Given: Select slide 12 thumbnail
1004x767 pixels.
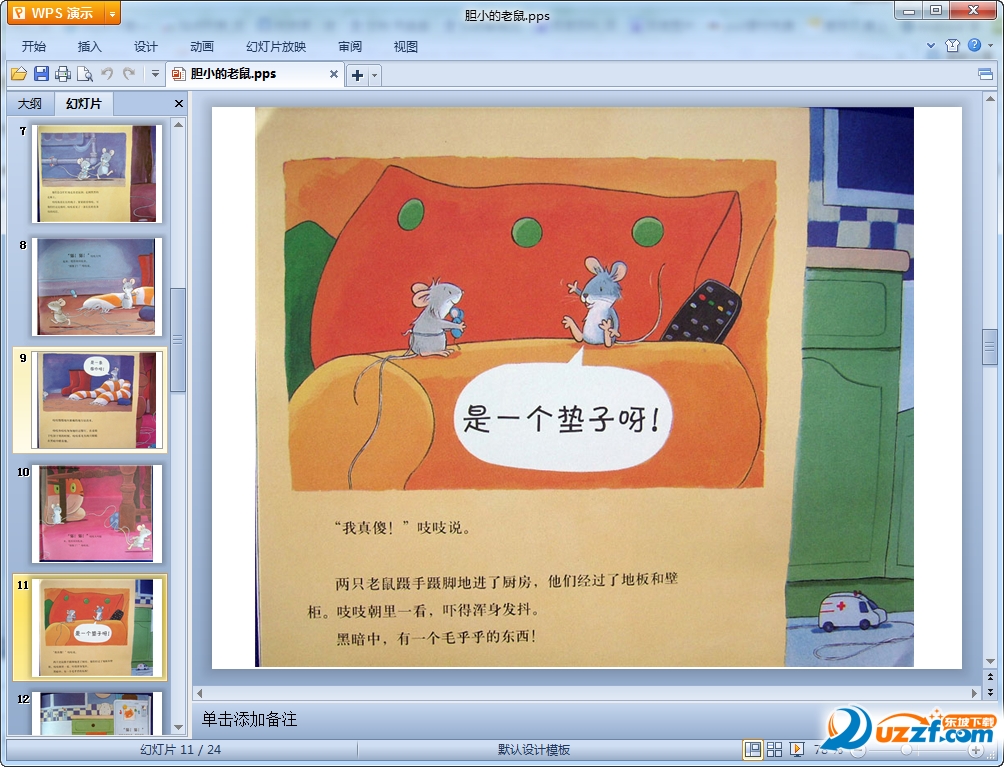Looking at the screenshot, I should click(97, 713).
